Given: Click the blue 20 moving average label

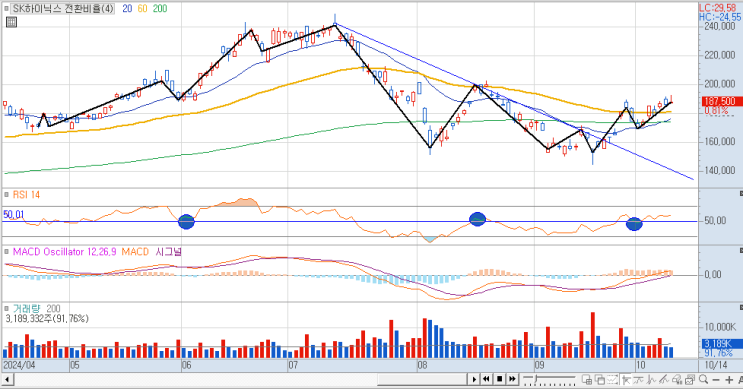Looking at the screenshot, I should coord(127,8).
